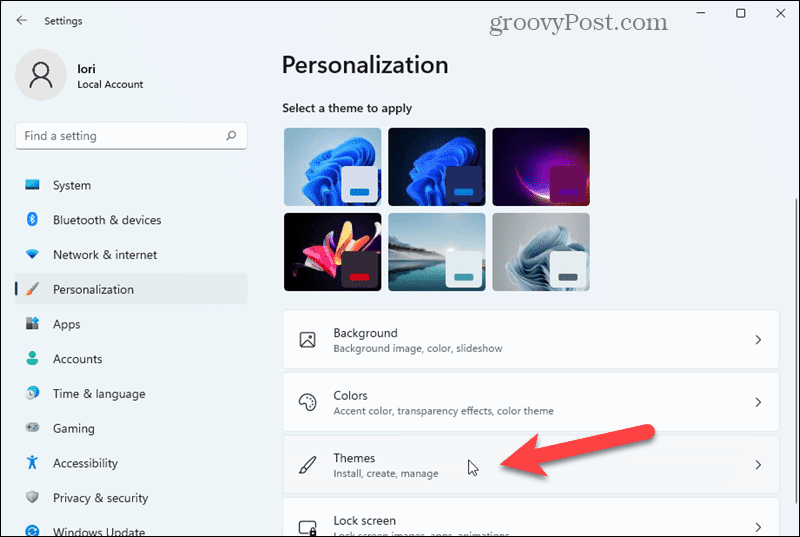
Task: Minimize the Settings window
Action: click(x=701, y=13)
